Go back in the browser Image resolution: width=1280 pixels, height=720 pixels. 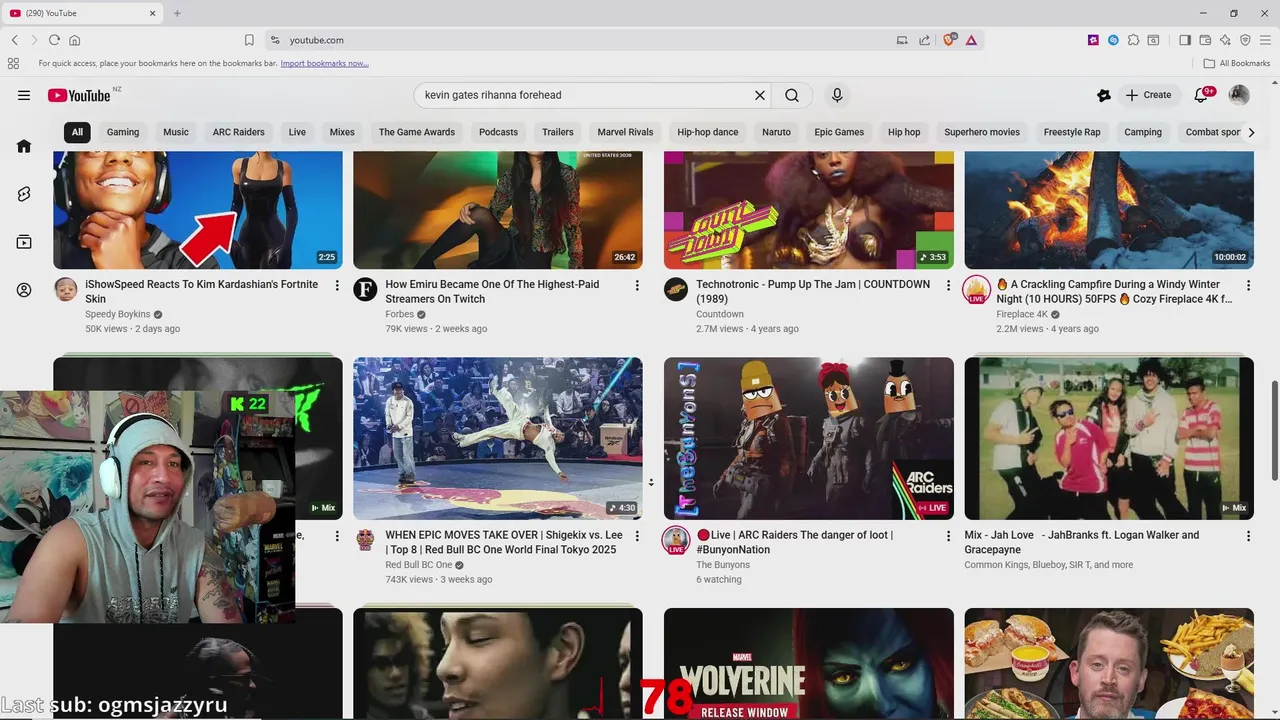15,40
